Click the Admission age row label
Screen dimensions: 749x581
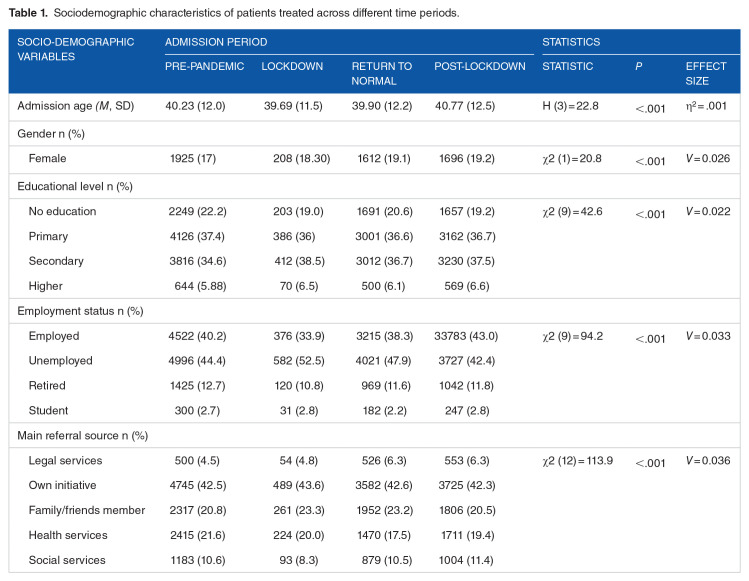[x=76, y=106]
